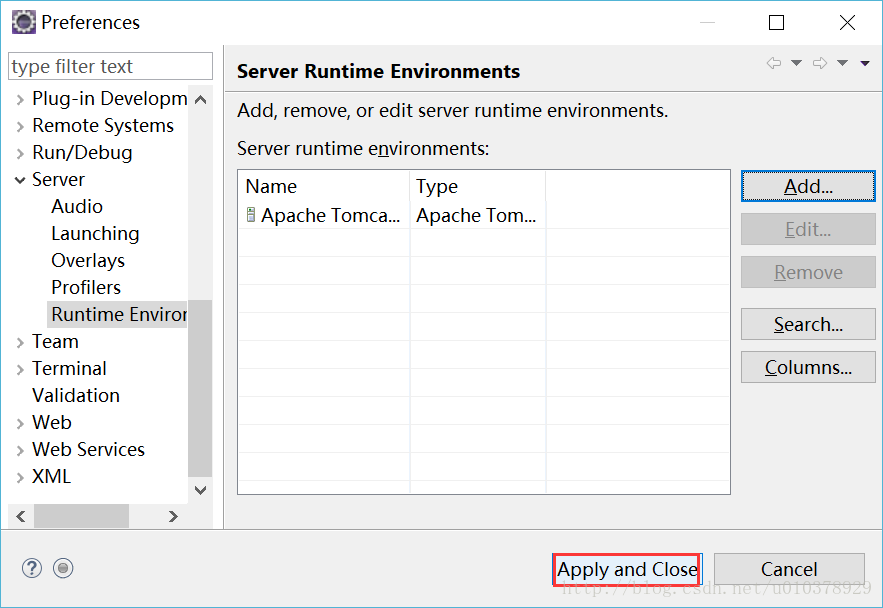This screenshot has height=608, width=883.
Task: Open the forward history dropdown arrow
Action: pos(842,63)
